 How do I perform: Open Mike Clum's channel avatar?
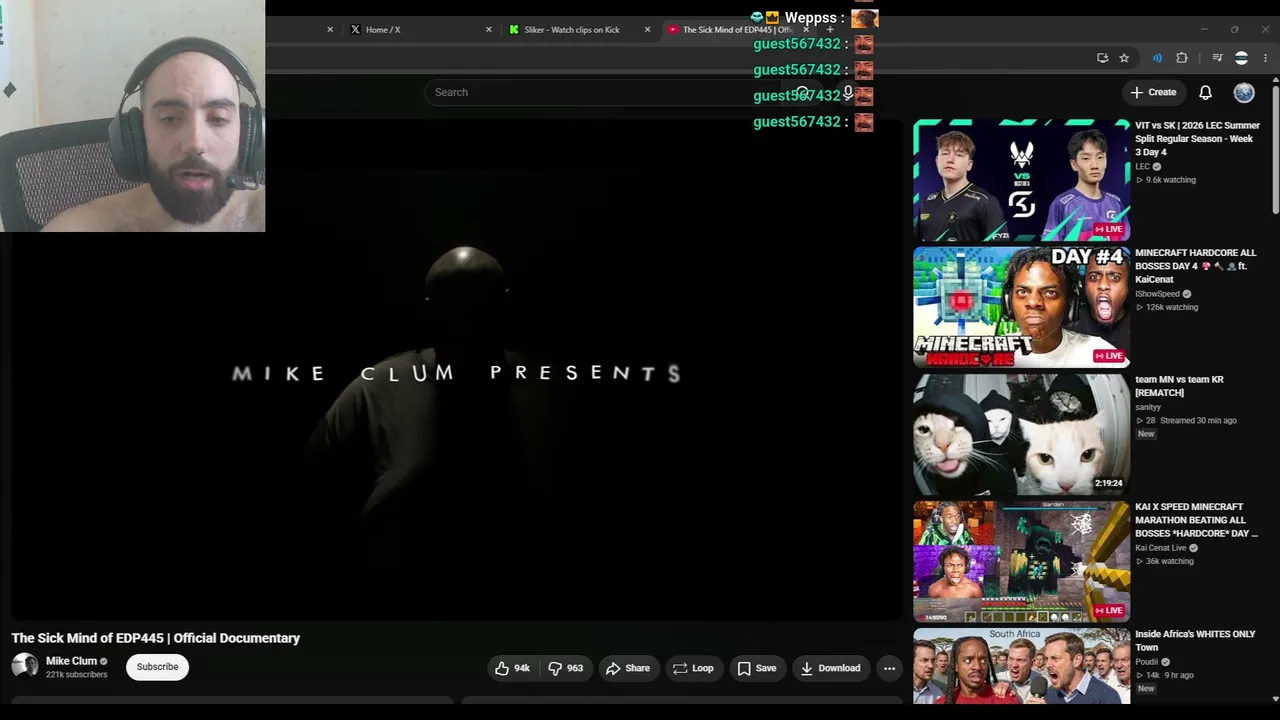coord(25,667)
